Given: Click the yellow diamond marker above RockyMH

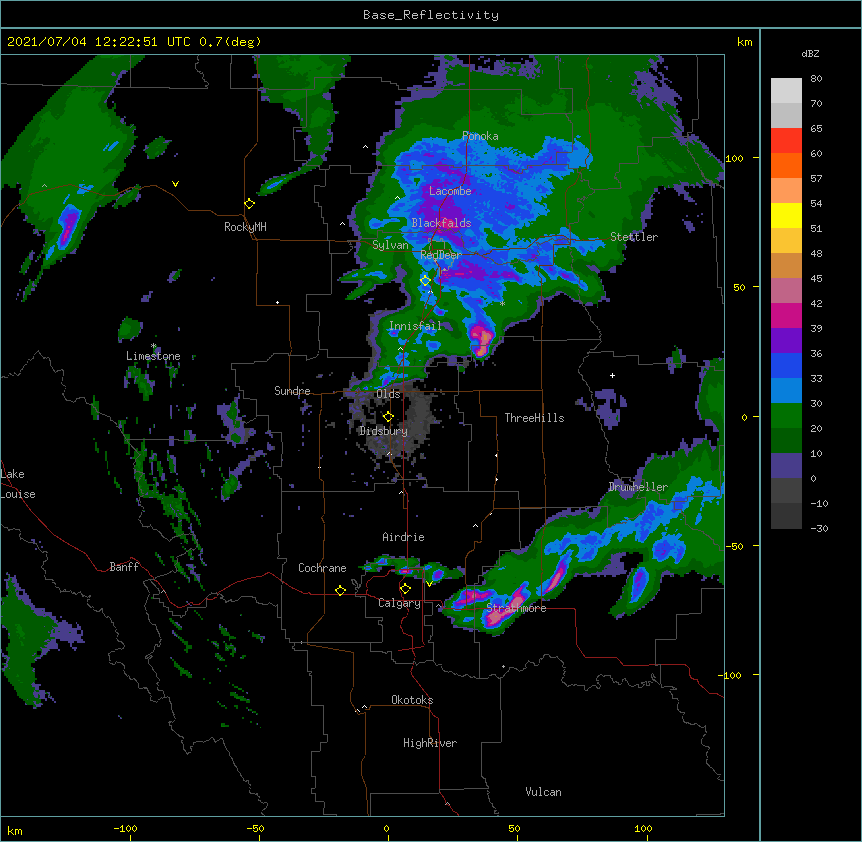Looking at the screenshot, I should coord(250,204).
